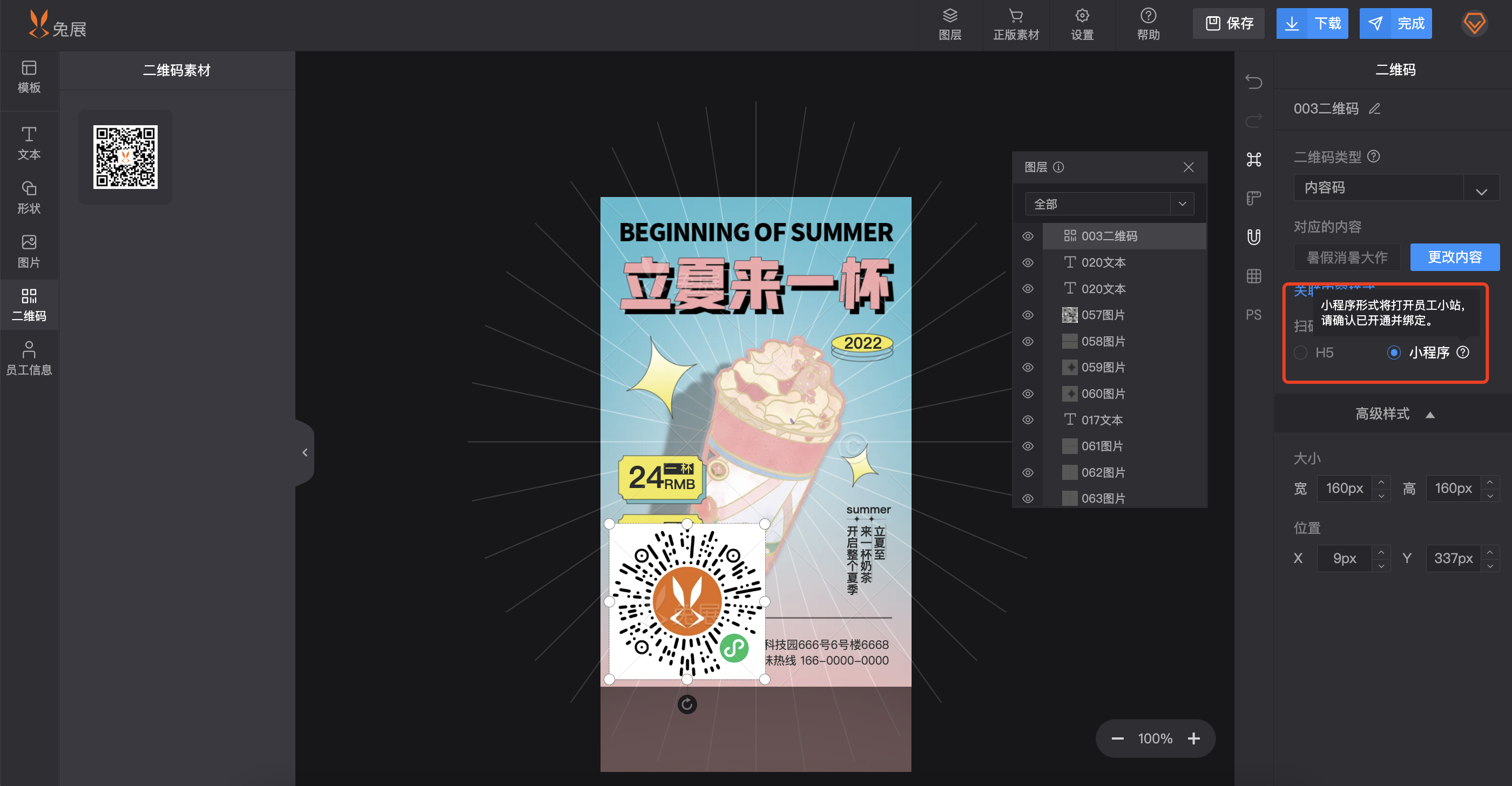This screenshot has width=1512, height=786.
Task: Zoom out with minus icon
Action: point(1118,738)
